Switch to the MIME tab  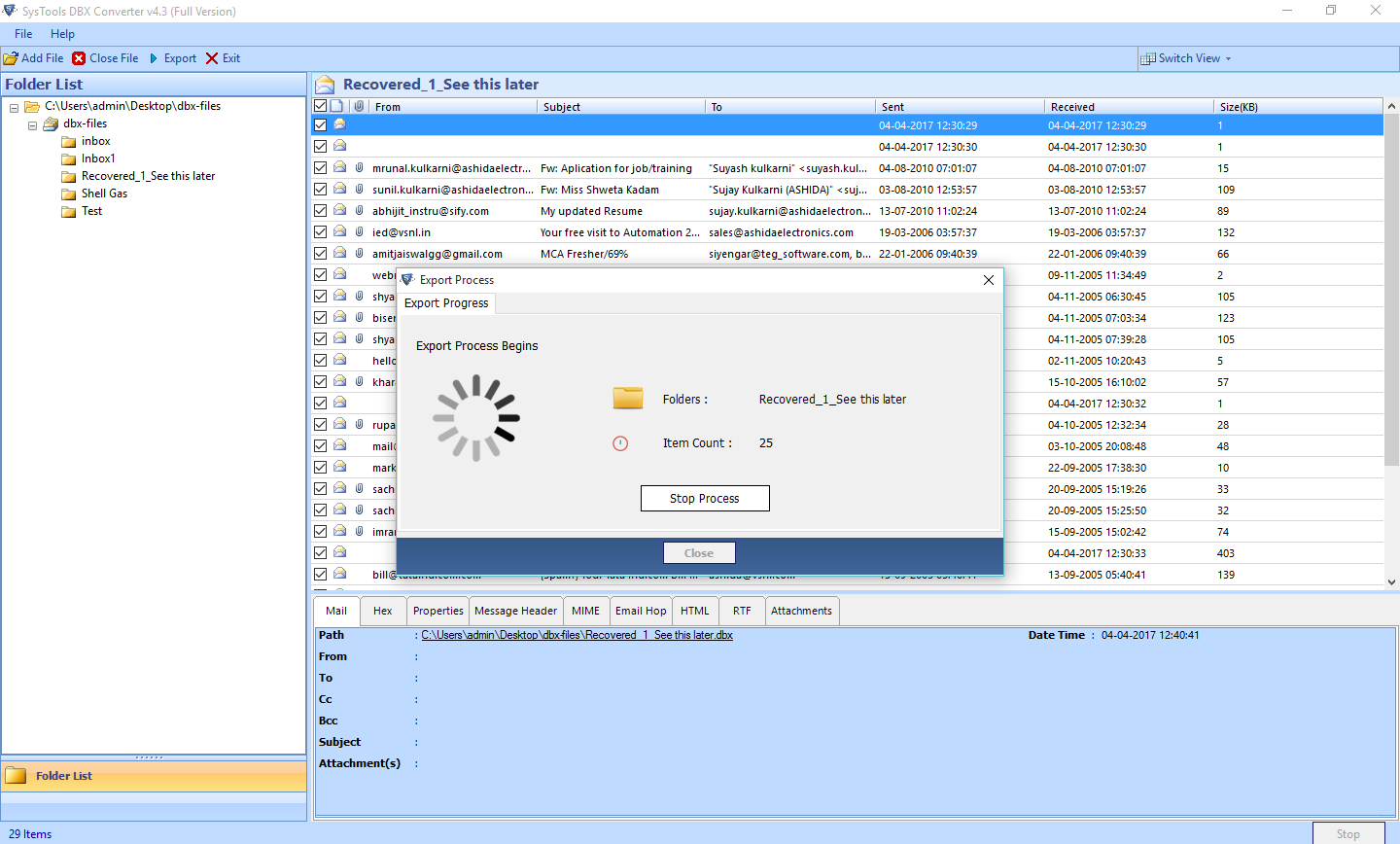[x=585, y=611]
